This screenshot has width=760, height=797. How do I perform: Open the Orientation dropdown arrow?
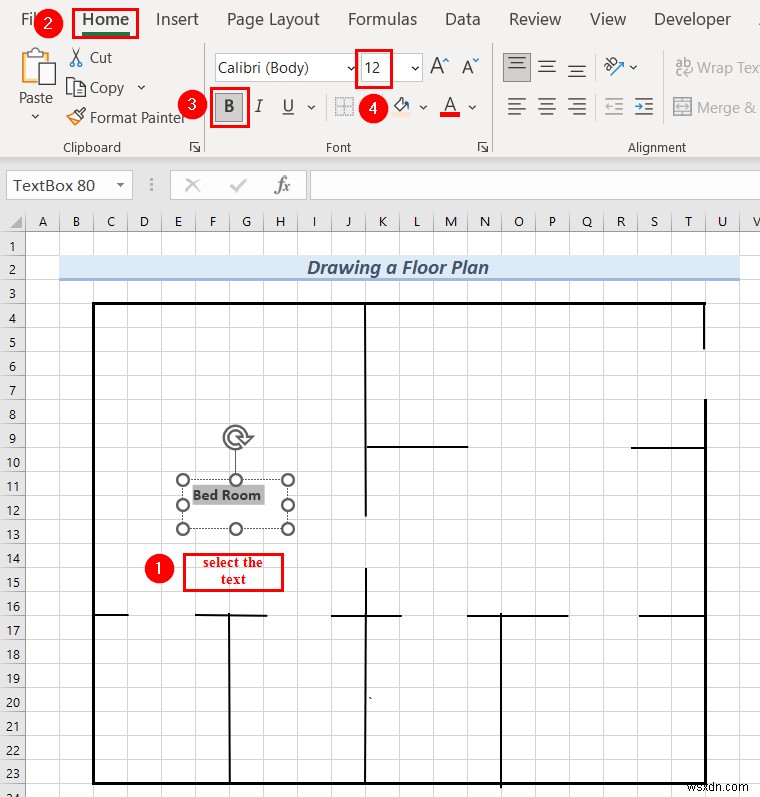[x=633, y=67]
